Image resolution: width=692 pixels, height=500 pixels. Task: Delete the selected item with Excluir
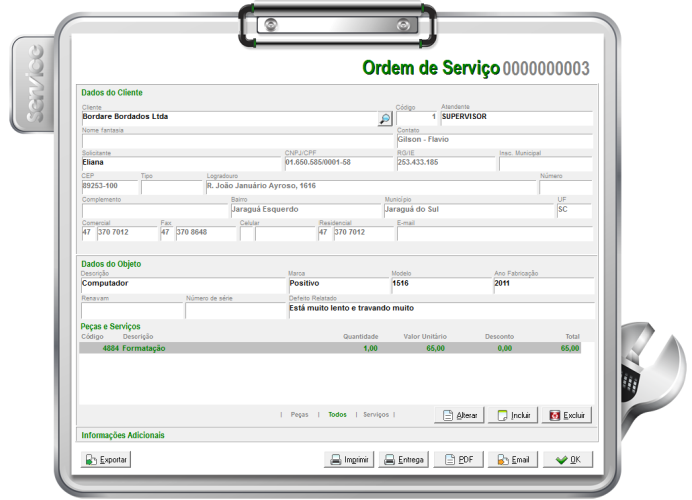(x=567, y=414)
